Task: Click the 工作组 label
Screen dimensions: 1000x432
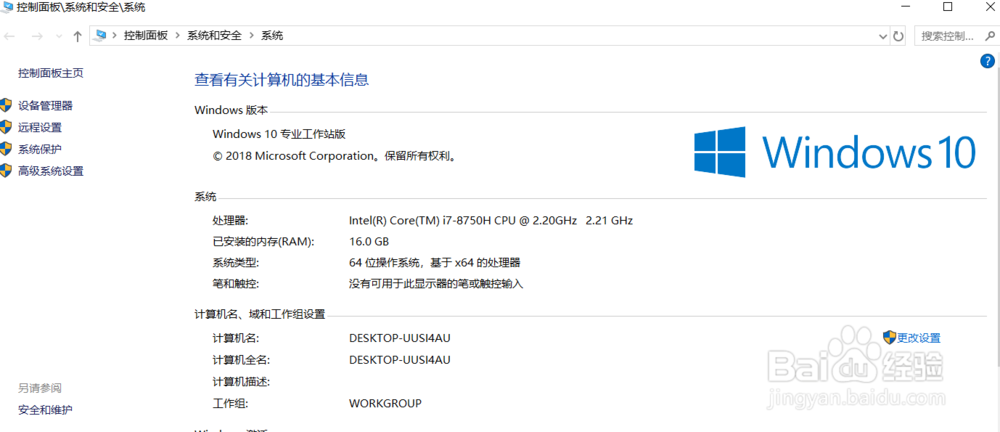Action: coord(230,403)
